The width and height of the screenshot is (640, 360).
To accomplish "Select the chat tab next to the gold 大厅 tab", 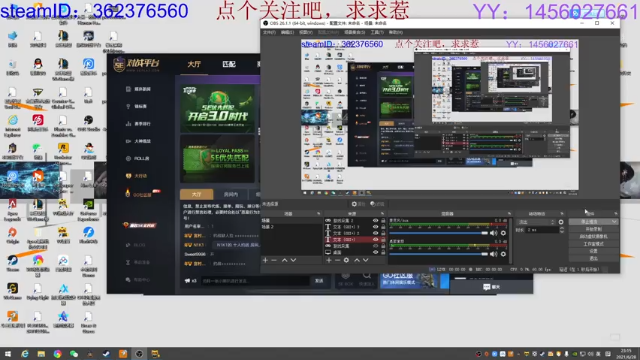I will 231,194.
